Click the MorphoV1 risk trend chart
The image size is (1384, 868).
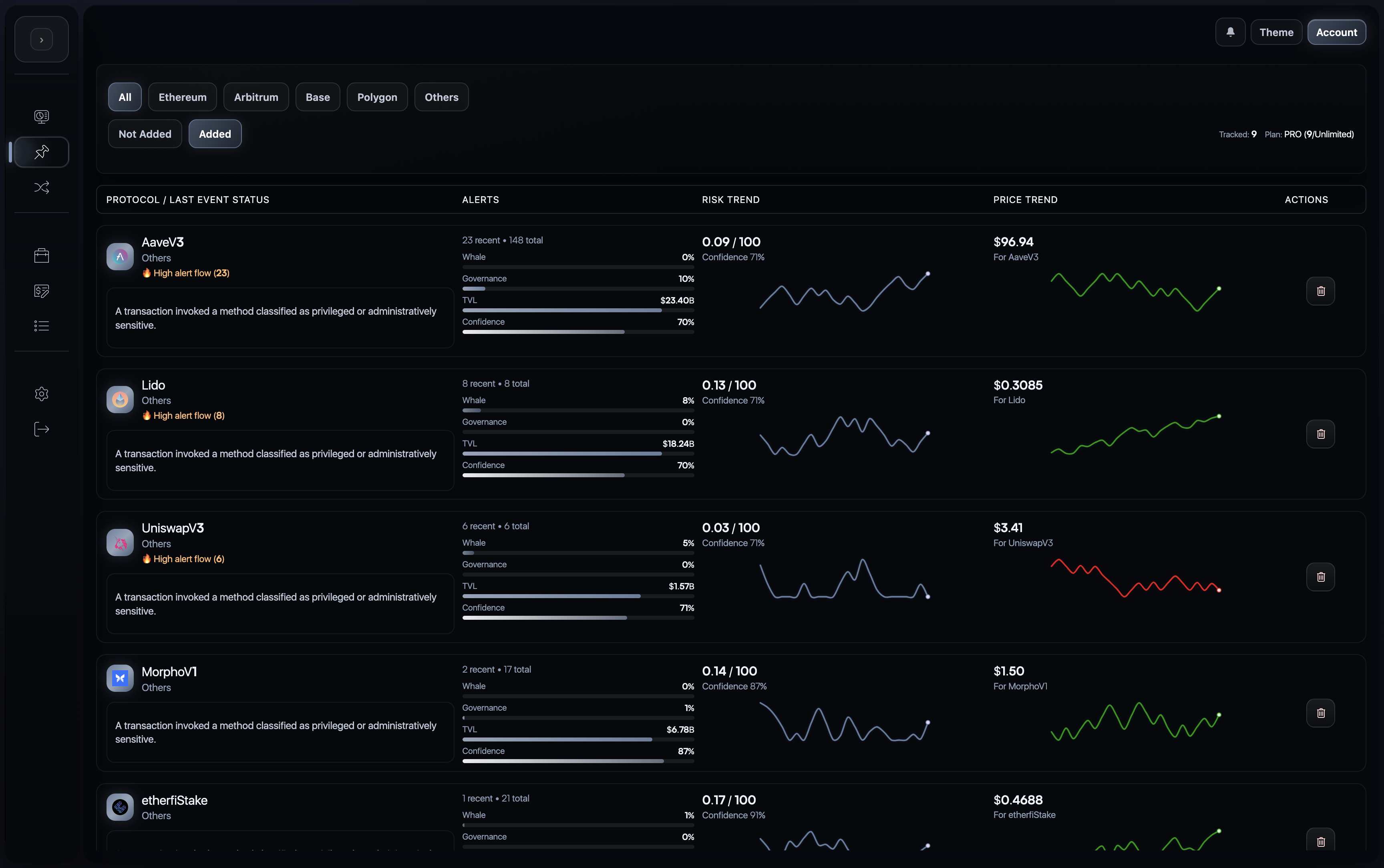tap(845, 721)
